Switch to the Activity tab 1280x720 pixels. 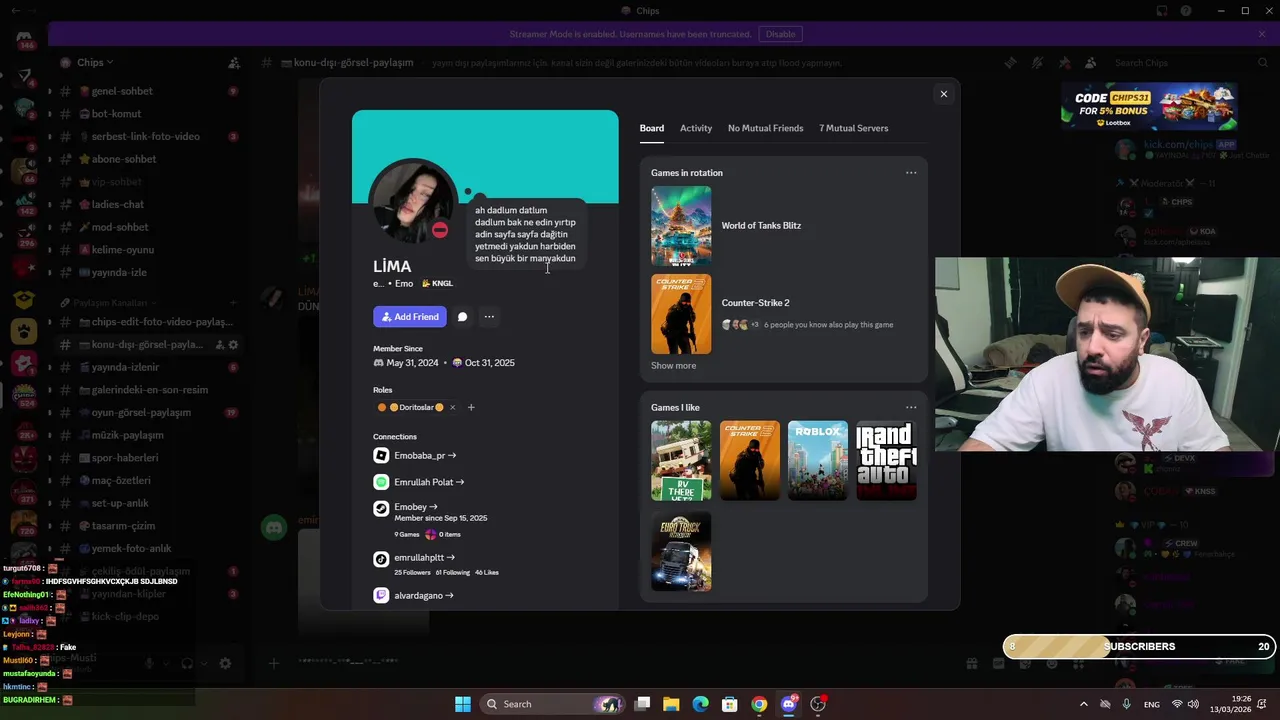click(696, 128)
